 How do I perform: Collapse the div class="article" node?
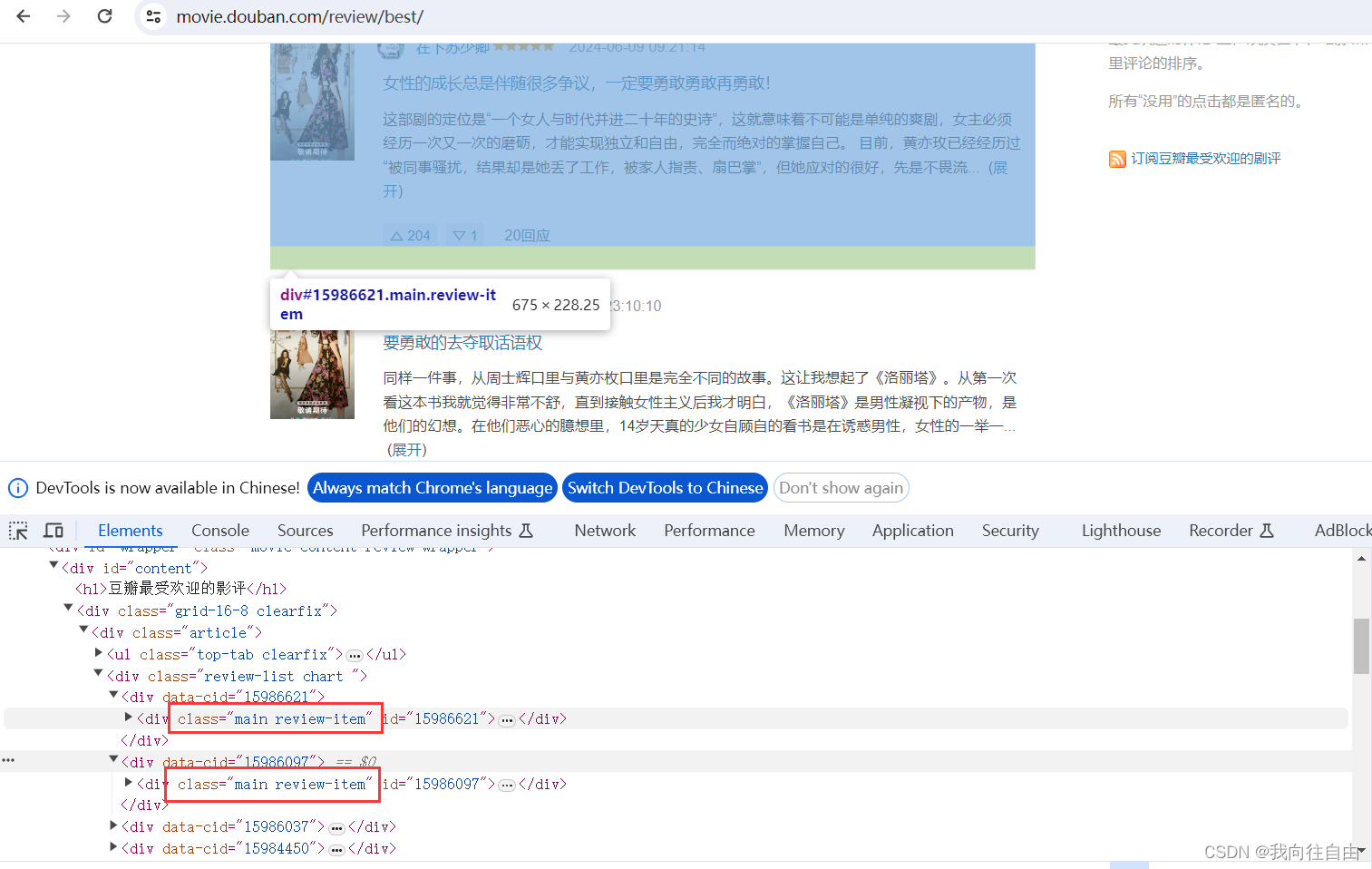(x=83, y=630)
